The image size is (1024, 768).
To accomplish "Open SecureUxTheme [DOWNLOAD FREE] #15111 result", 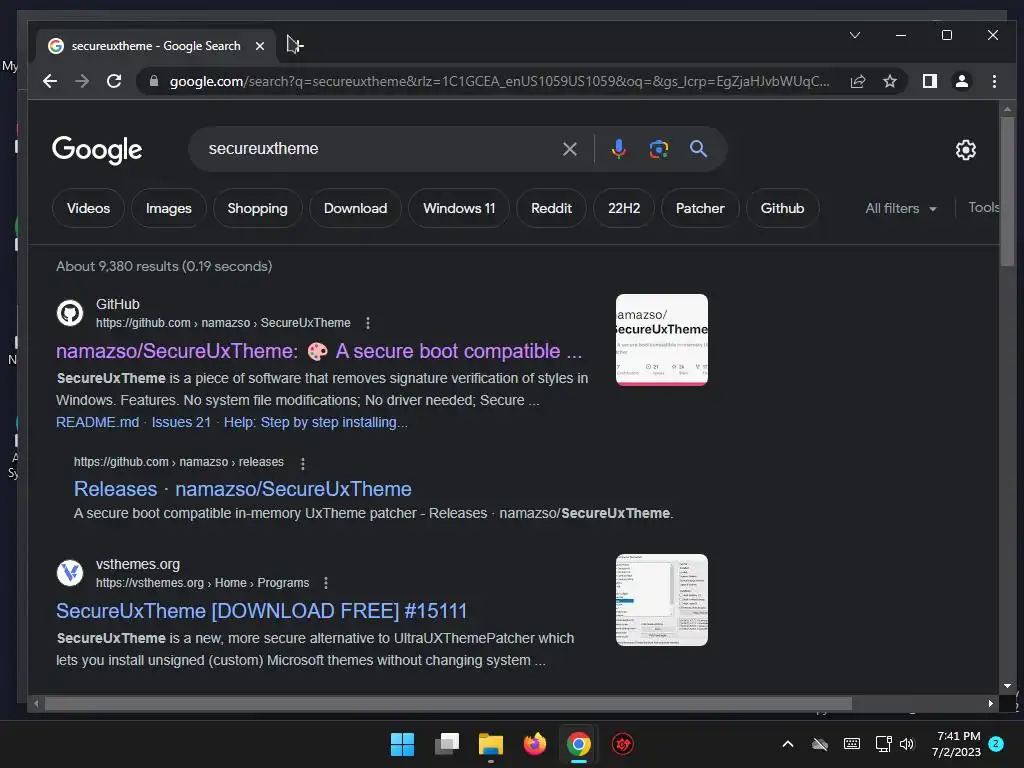I will (x=261, y=611).
